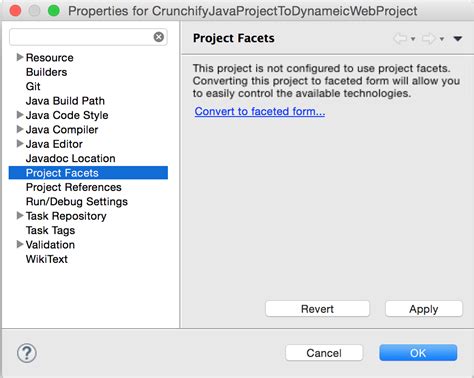Screen dimensions: 474x378
Task: Close the Properties window with red button
Action: pyautogui.click(x=15, y=11)
